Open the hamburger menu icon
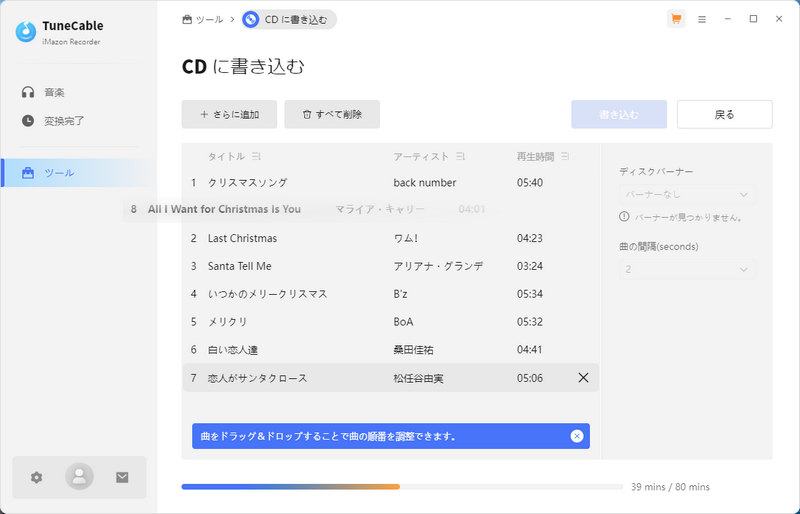Image resolution: width=800 pixels, height=514 pixels. [x=702, y=19]
